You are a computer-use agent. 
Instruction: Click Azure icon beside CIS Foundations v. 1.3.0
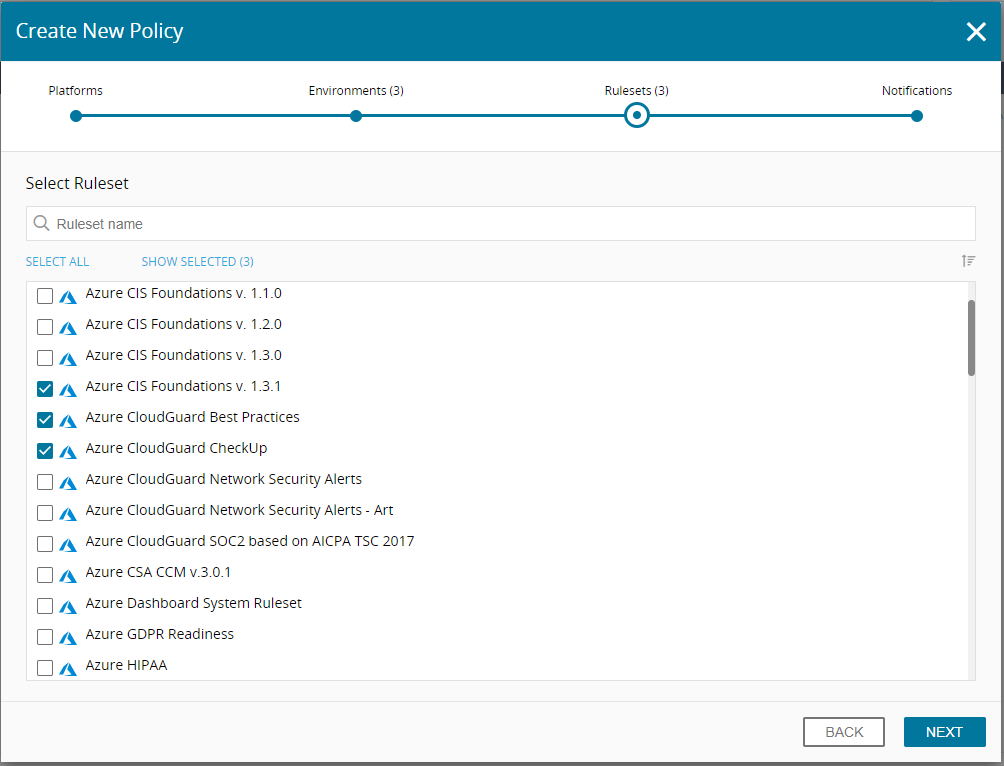pyautogui.click(x=68, y=359)
